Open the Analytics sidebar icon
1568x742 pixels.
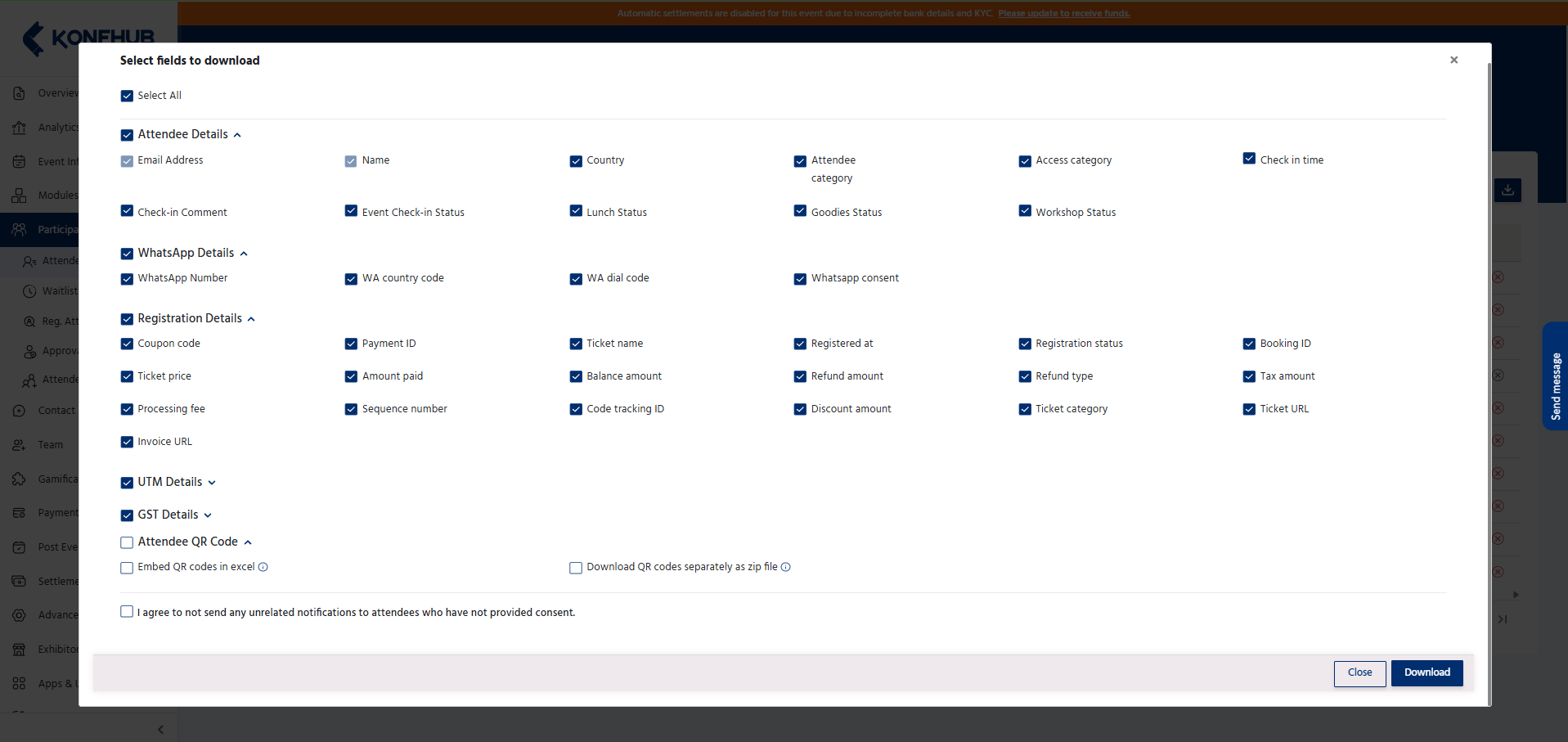point(20,128)
